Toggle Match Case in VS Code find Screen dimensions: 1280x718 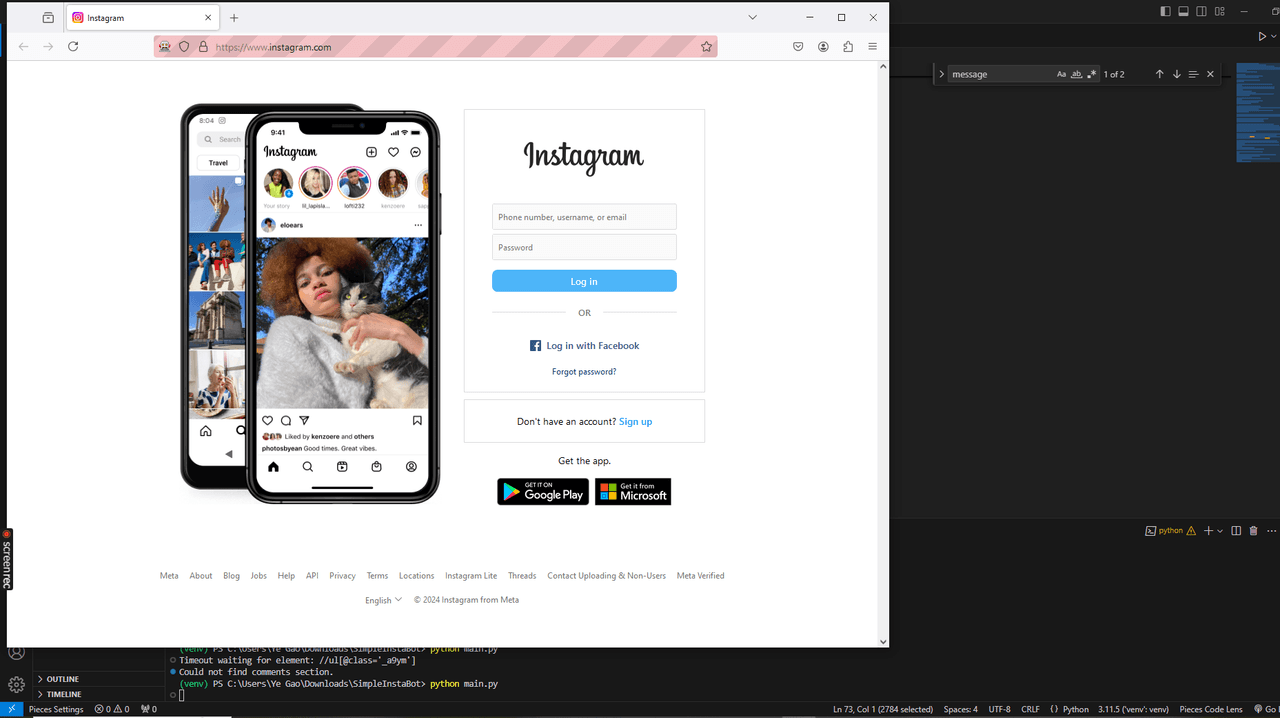coord(1061,74)
